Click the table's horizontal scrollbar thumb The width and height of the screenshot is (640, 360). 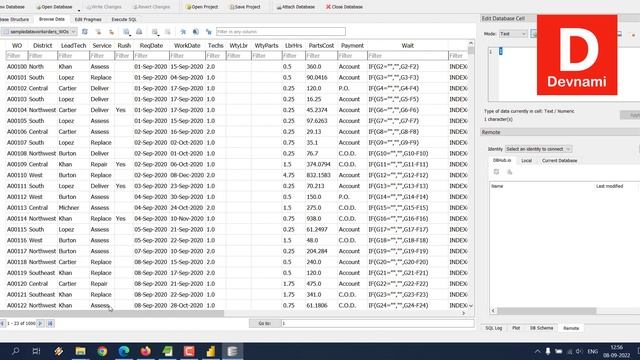pyautogui.click(x=112, y=313)
